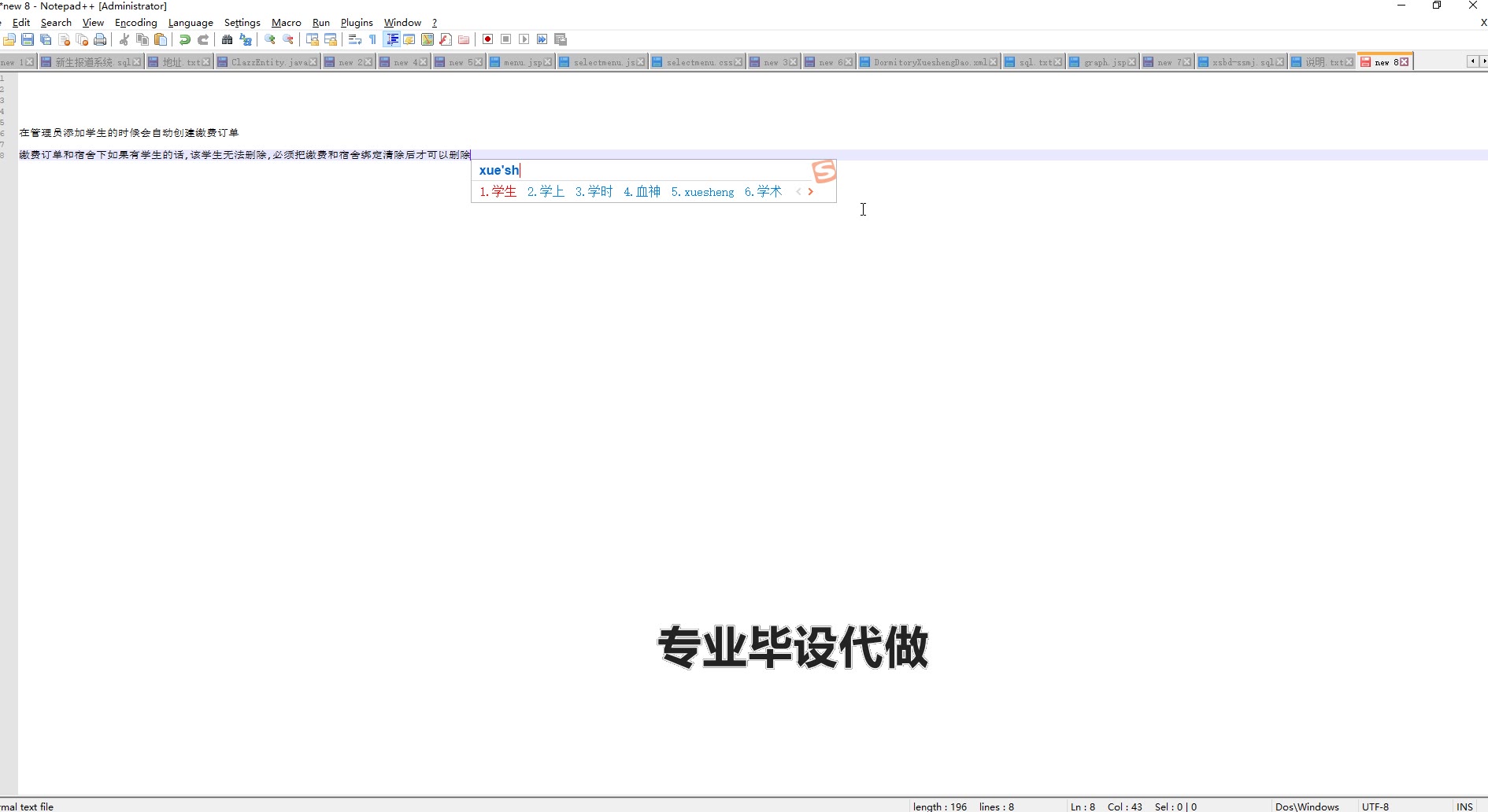The height and width of the screenshot is (812, 1488).
Task: Click the Close document toolbar icon
Action: pos(64,39)
